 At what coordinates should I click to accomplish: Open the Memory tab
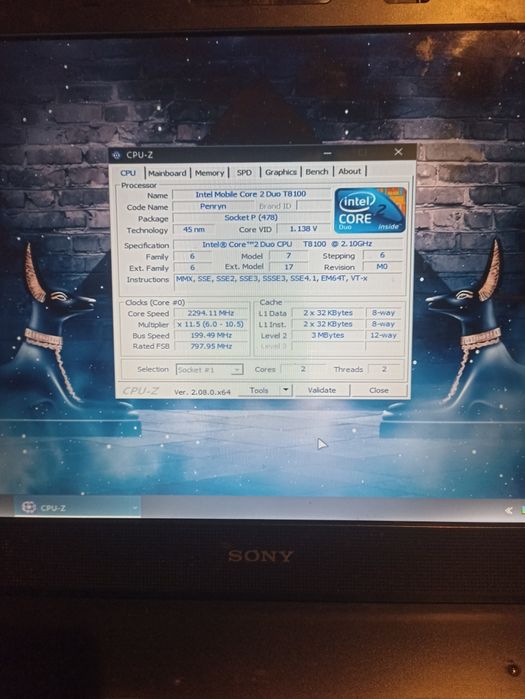[x=209, y=173]
